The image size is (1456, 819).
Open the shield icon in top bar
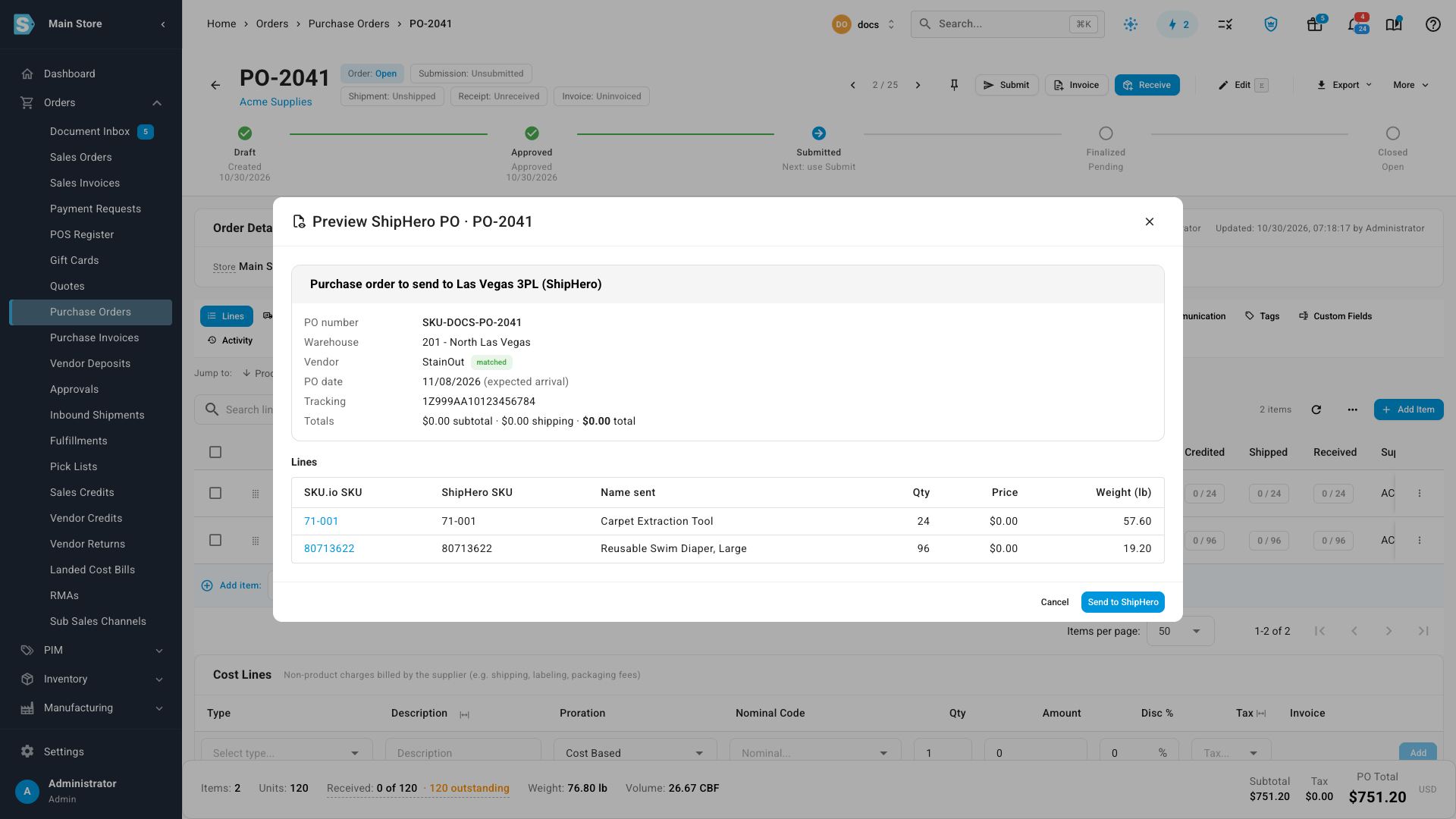tap(1271, 24)
